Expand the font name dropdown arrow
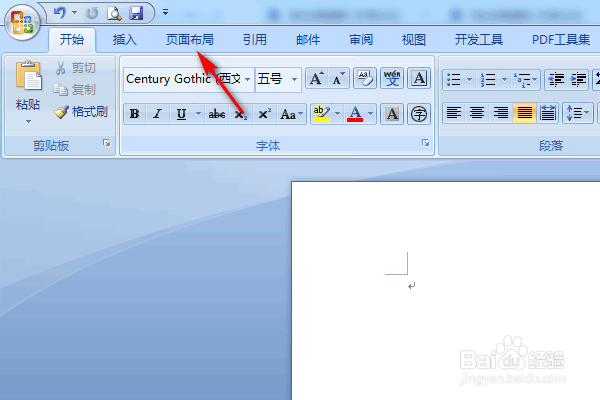Viewport: 600px width, 400px height. pyautogui.click(x=248, y=79)
